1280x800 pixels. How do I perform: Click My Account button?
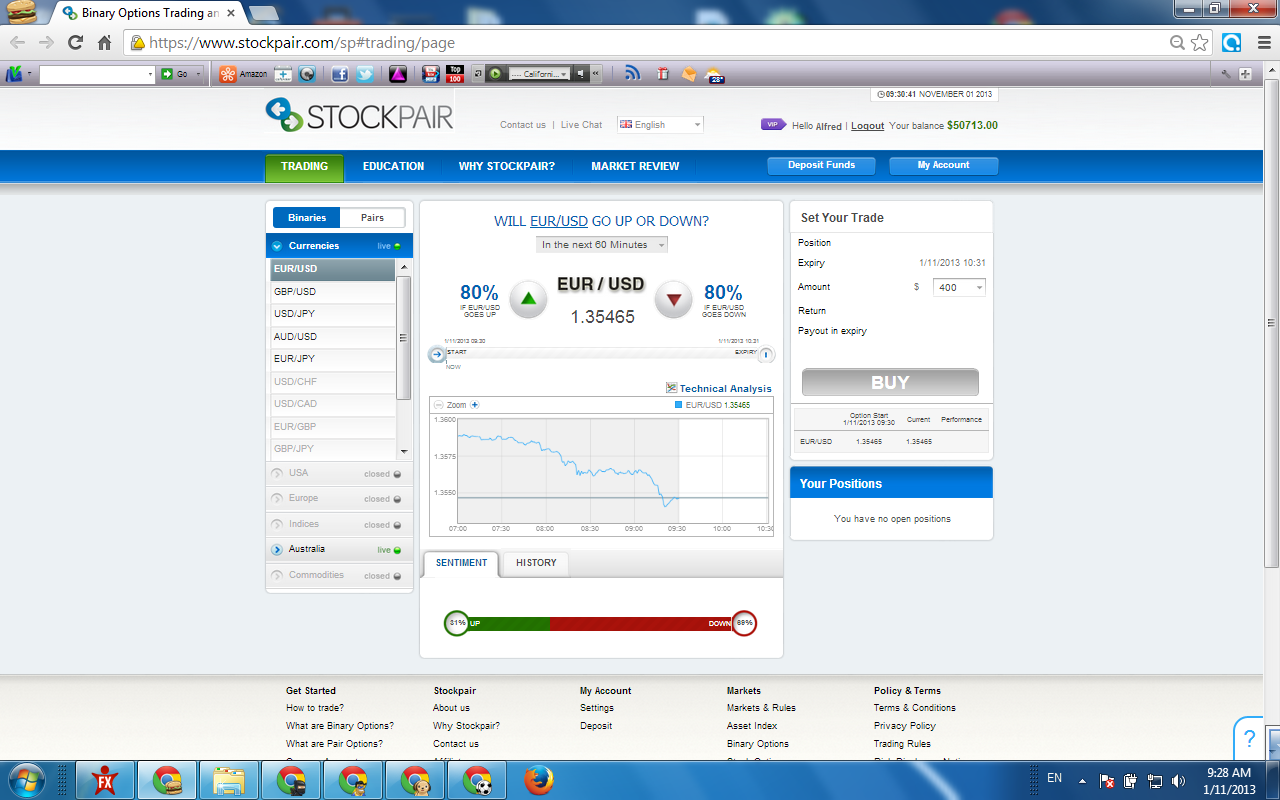pyautogui.click(x=944, y=166)
